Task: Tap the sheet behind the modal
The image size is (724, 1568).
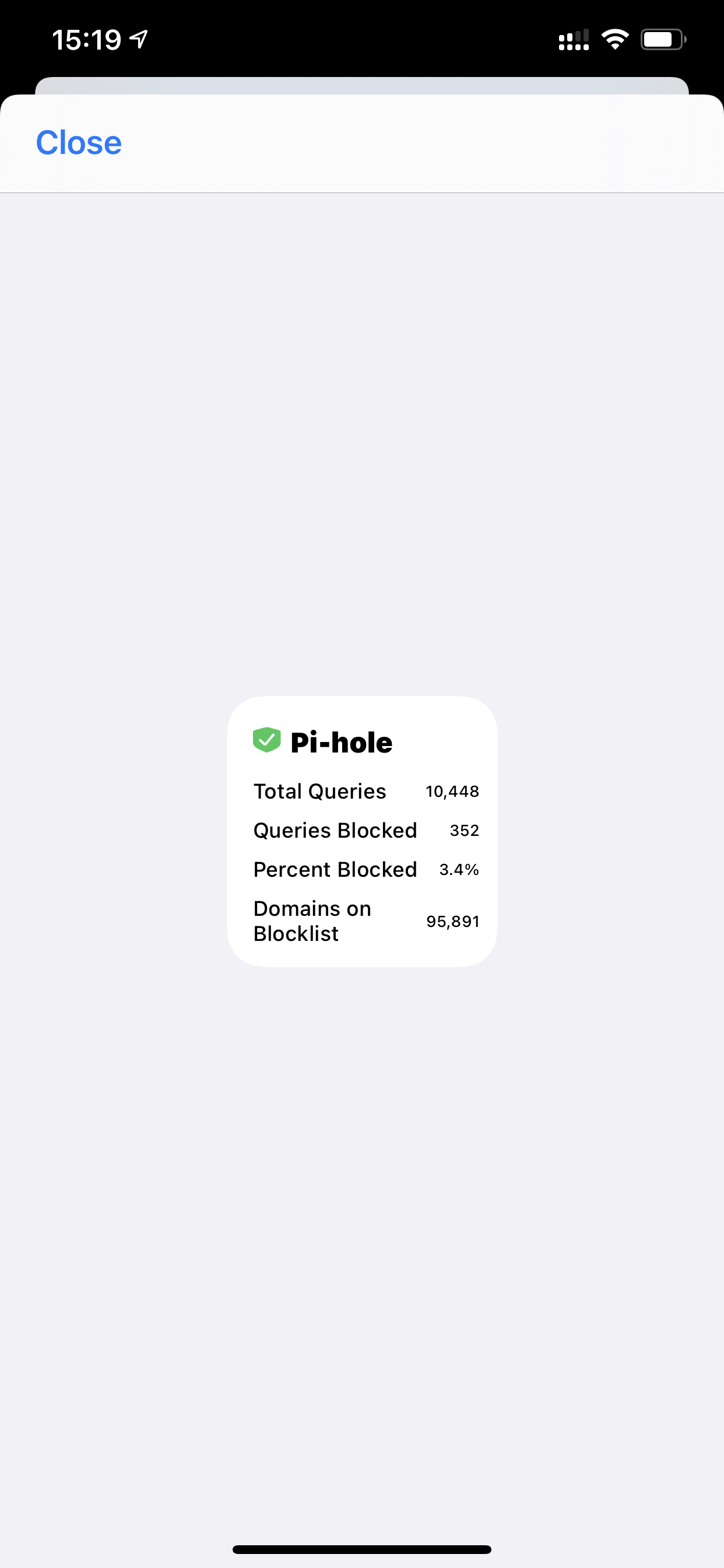Action: pyautogui.click(x=361, y=85)
